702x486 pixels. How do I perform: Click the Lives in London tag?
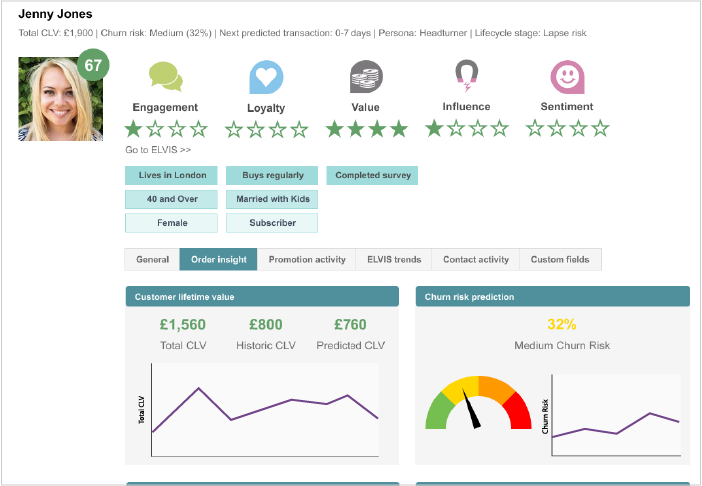[172, 175]
